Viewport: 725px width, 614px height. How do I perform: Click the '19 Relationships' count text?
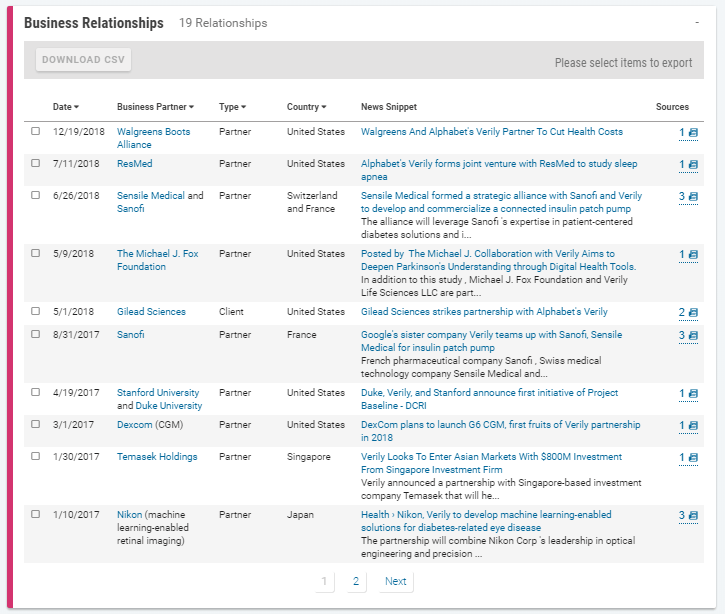point(223,23)
